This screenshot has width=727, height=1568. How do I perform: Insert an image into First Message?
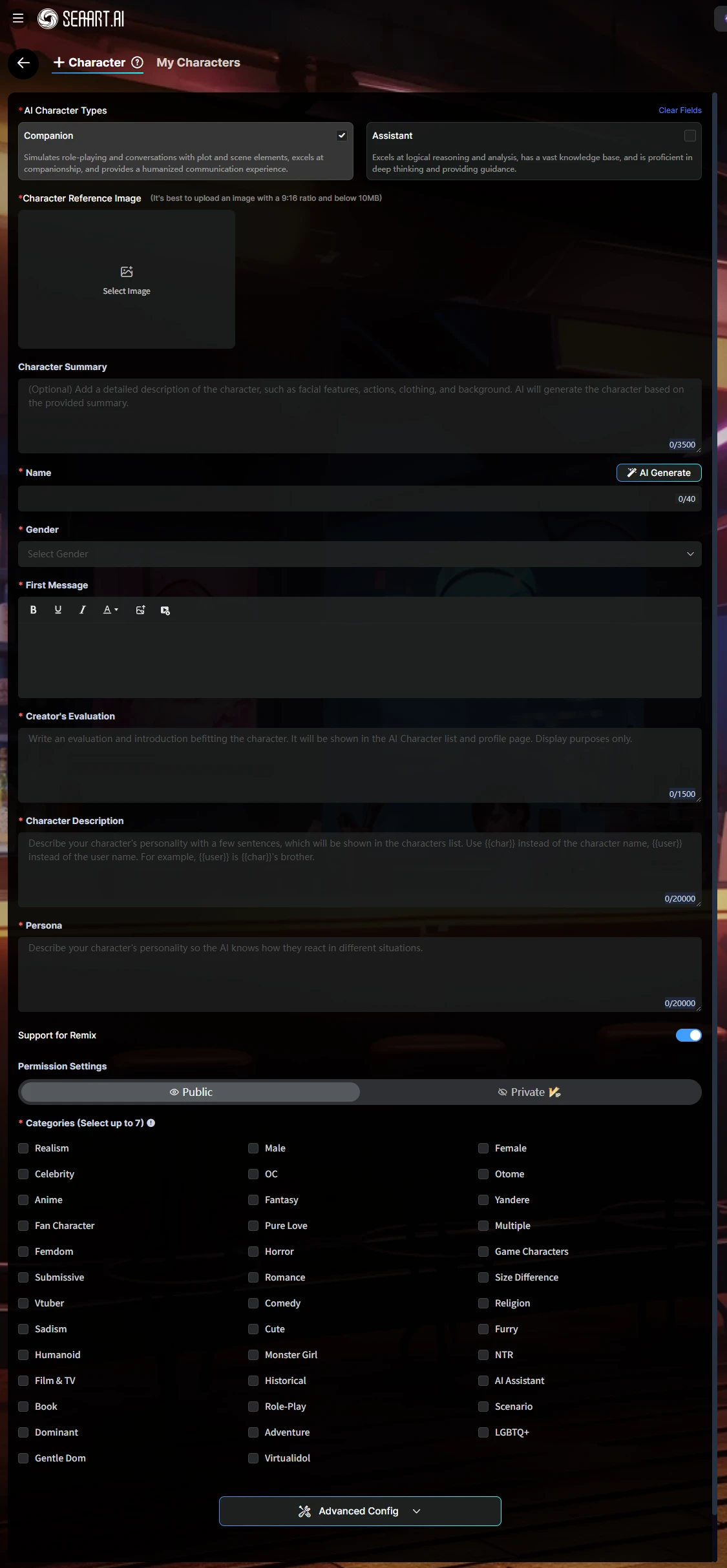click(x=140, y=610)
